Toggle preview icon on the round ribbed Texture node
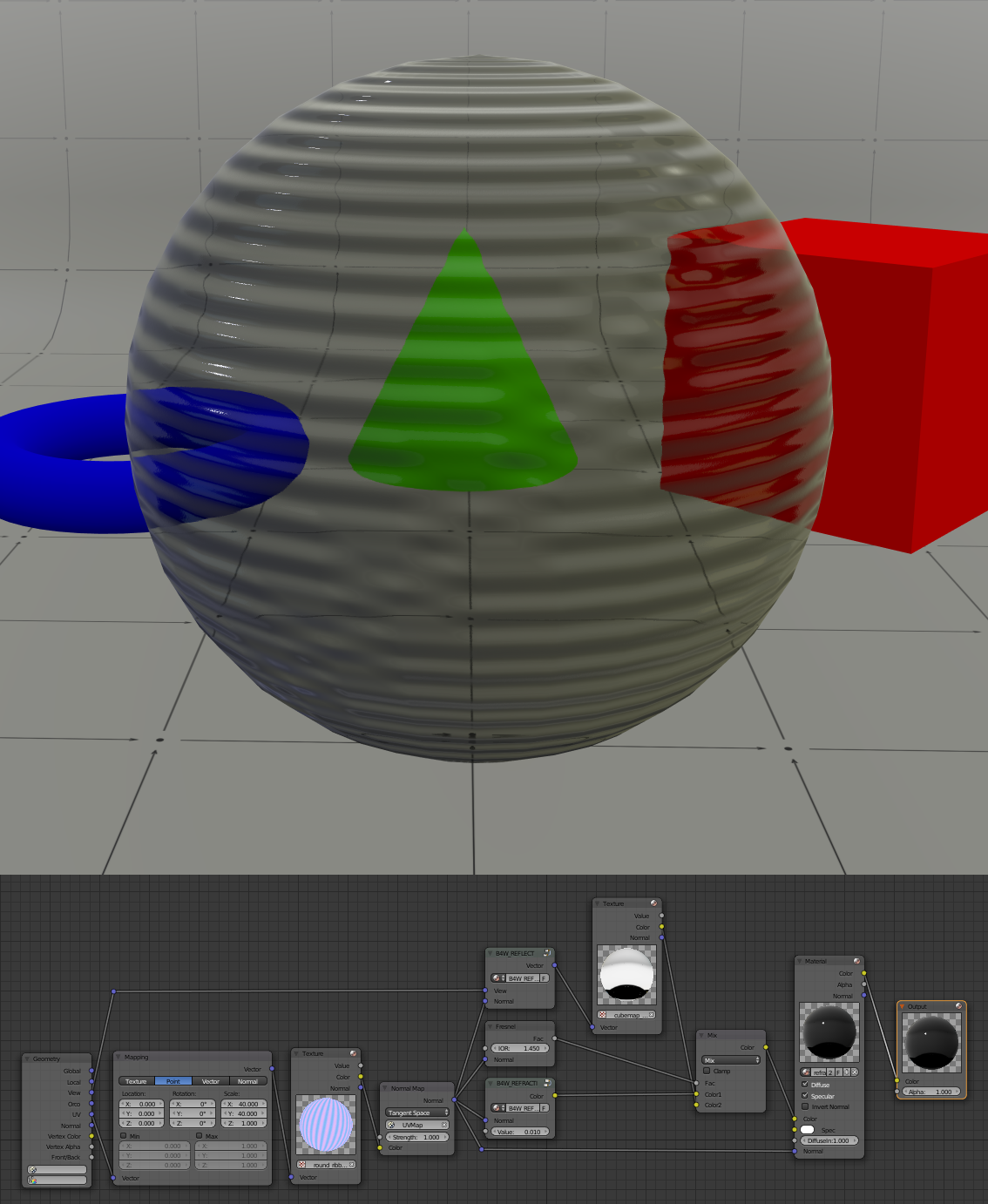This screenshot has width=988, height=1204. 353,1053
